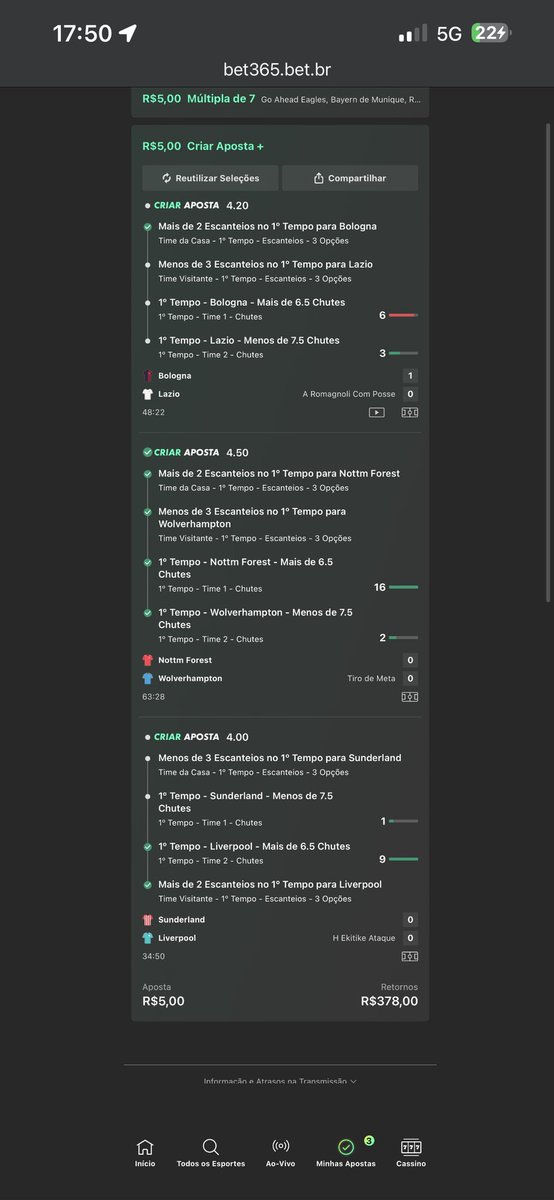Screen dimensions: 554x1200
Task: Expand Informação e Atrasos na Transmissão
Action: tap(280, 1081)
